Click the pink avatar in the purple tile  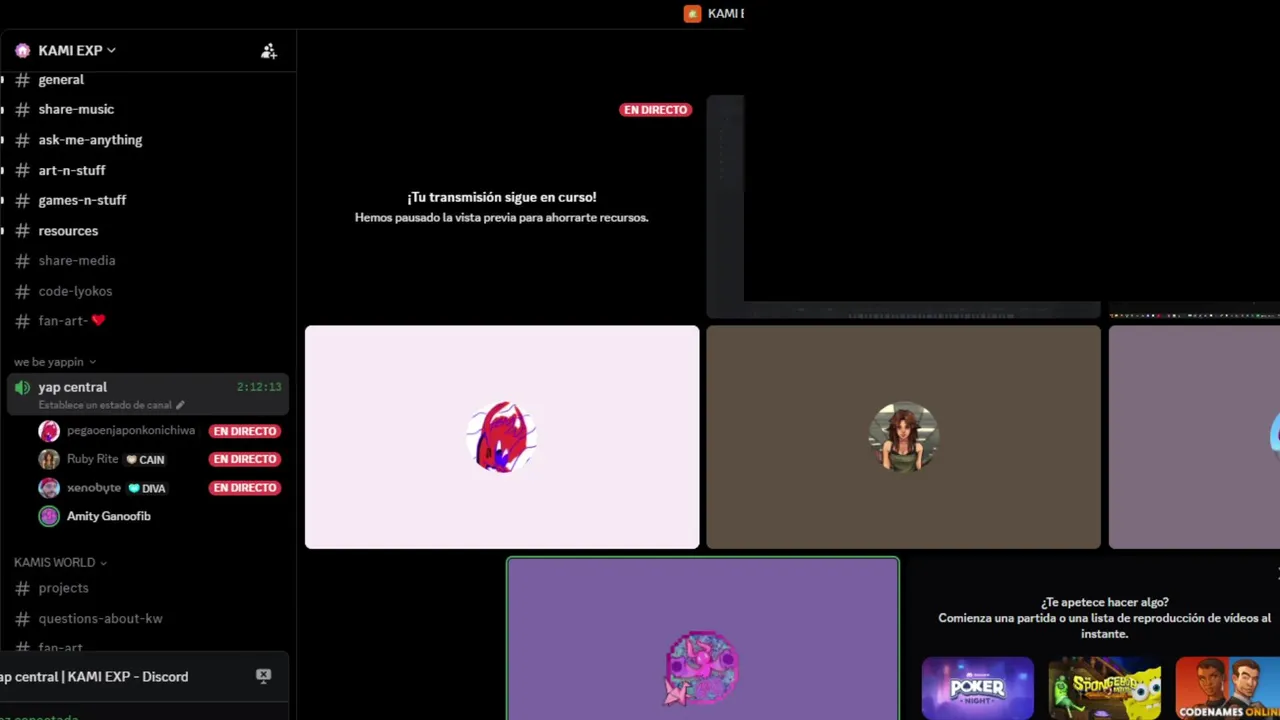(x=702, y=667)
